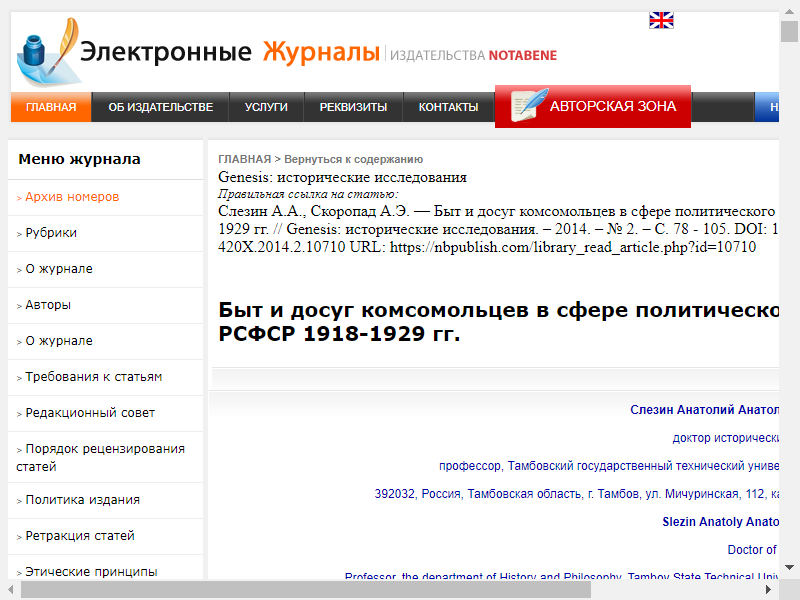Image resolution: width=800 pixels, height=600 pixels.
Task: Open Политика издания link
Action: [x=82, y=500]
